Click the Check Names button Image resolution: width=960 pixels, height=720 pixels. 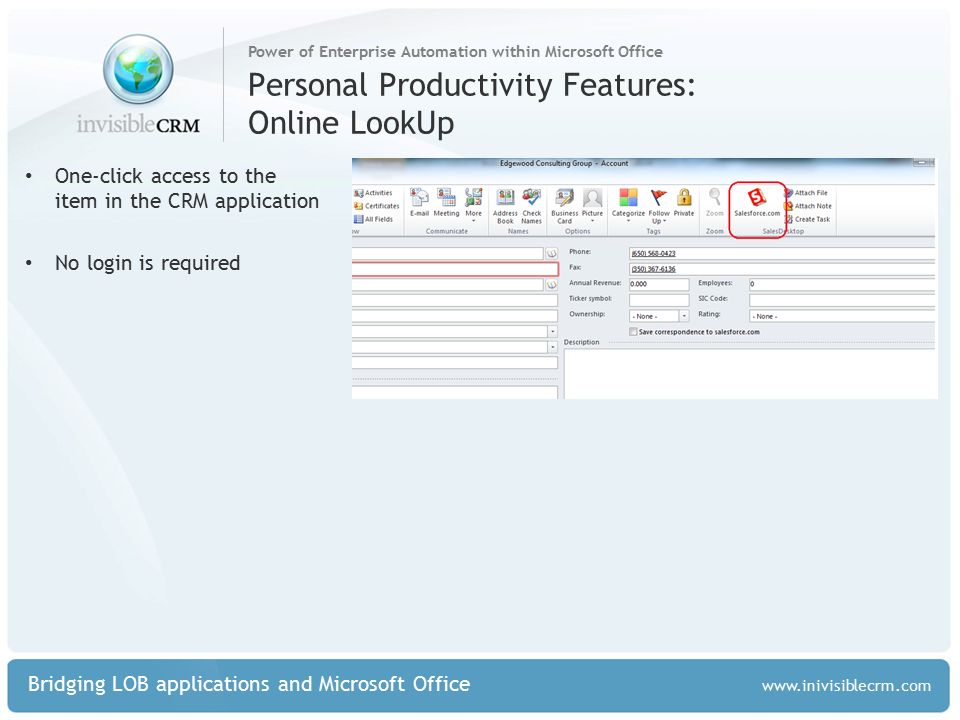tap(531, 206)
